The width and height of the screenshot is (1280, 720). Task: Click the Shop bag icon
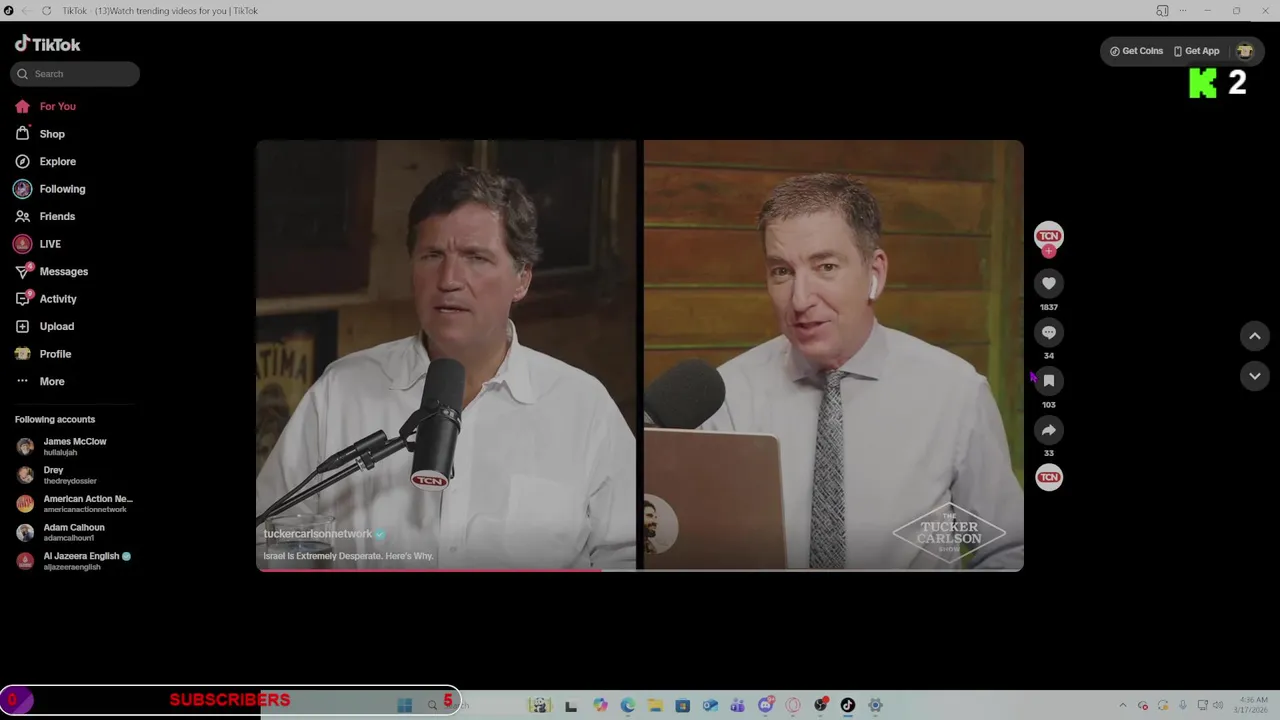pyautogui.click(x=22, y=134)
